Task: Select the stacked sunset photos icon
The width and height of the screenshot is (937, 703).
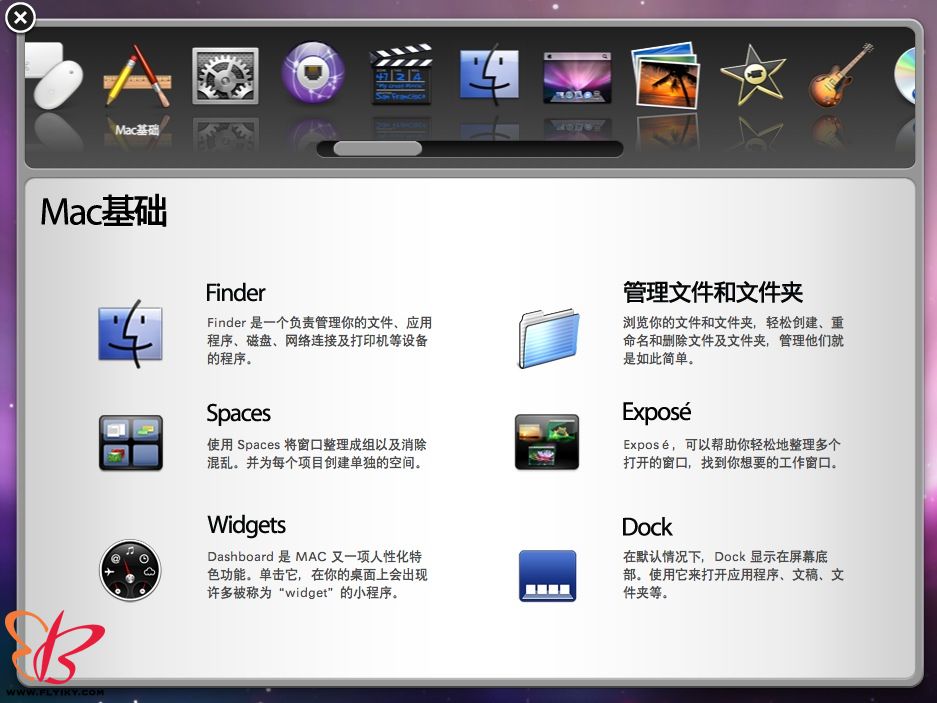Action: pos(665,75)
